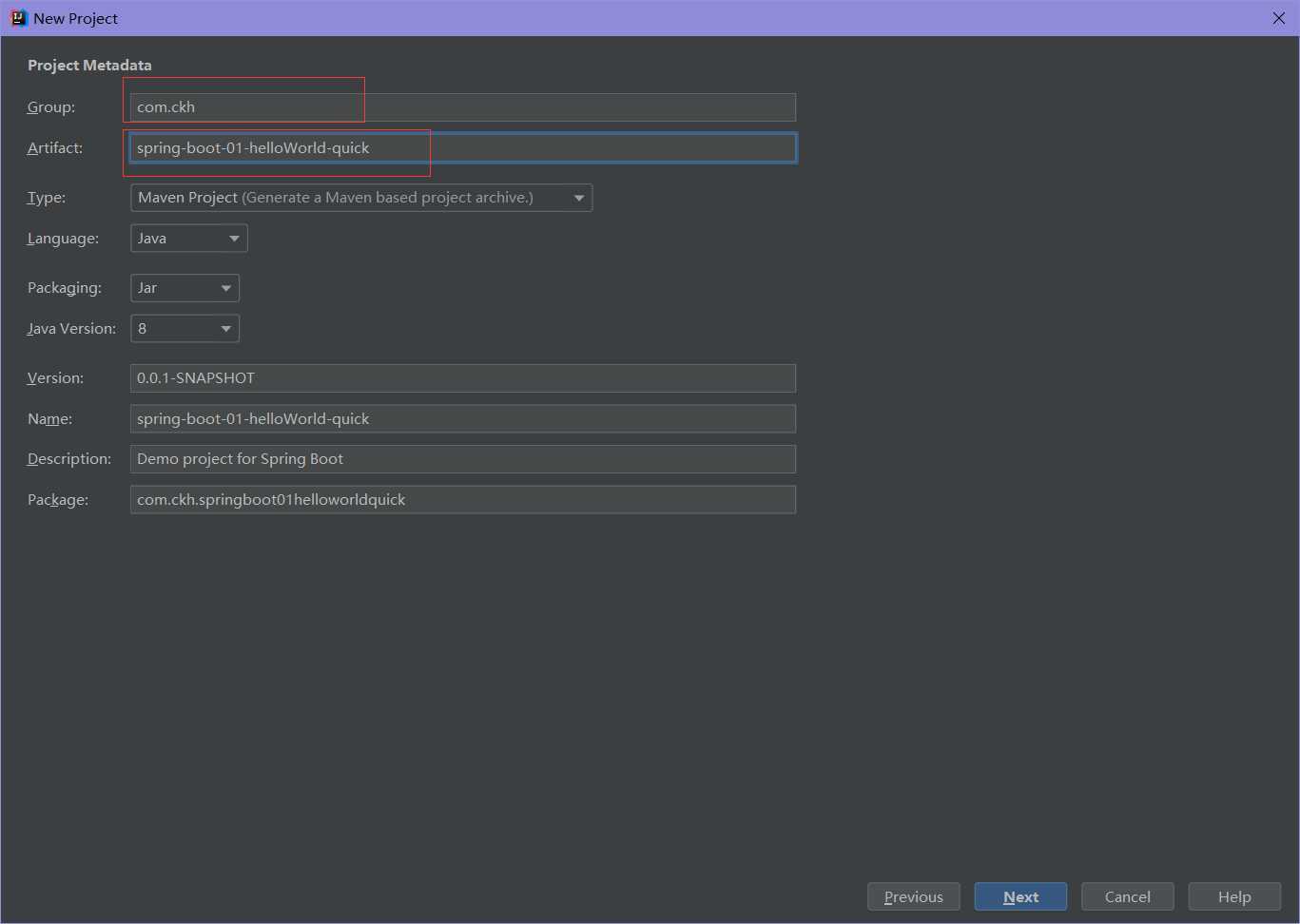Viewport: 1300px width, 924px height.
Task: Click the Artifact label
Action: pyautogui.click(x=55, y=148)
